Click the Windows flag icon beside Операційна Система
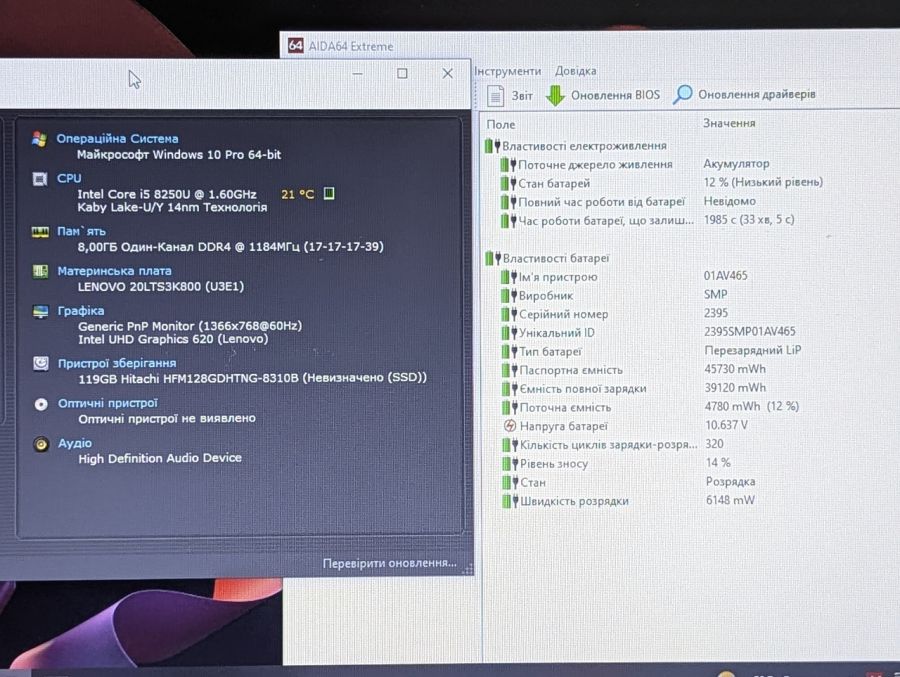Screen dimensions: 900x677 point(39,138)
